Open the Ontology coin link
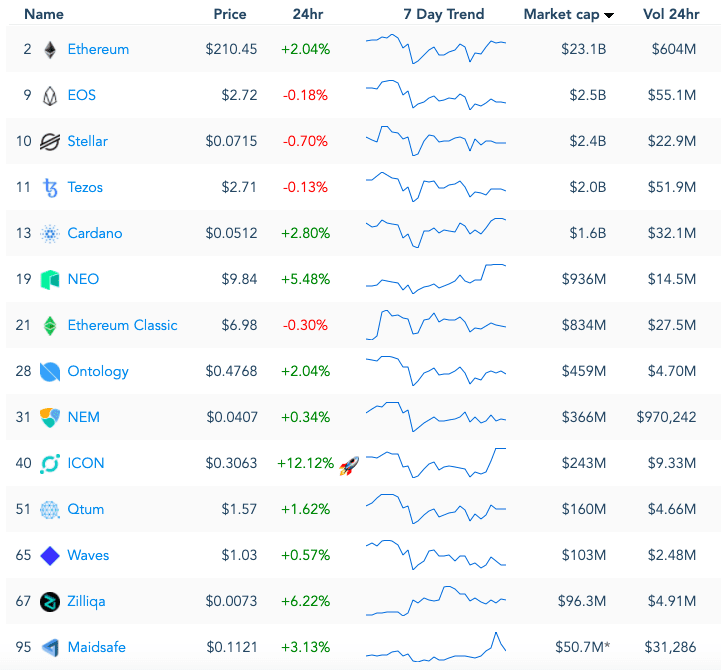This screenshot has width=721, height=670. tap(98, 371)
